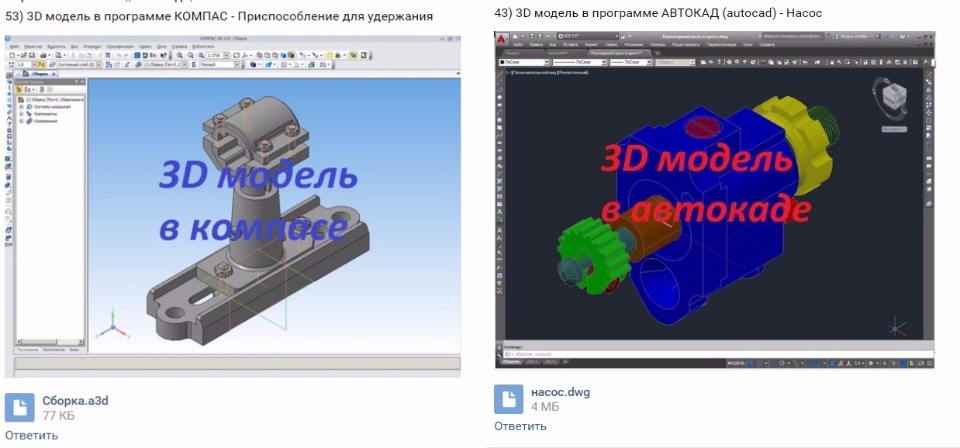The width and height of the screenshot is (960, 448).
Task: Click the New document icon in KOMPAS toolbar
Action: click(x=12, y=55)
